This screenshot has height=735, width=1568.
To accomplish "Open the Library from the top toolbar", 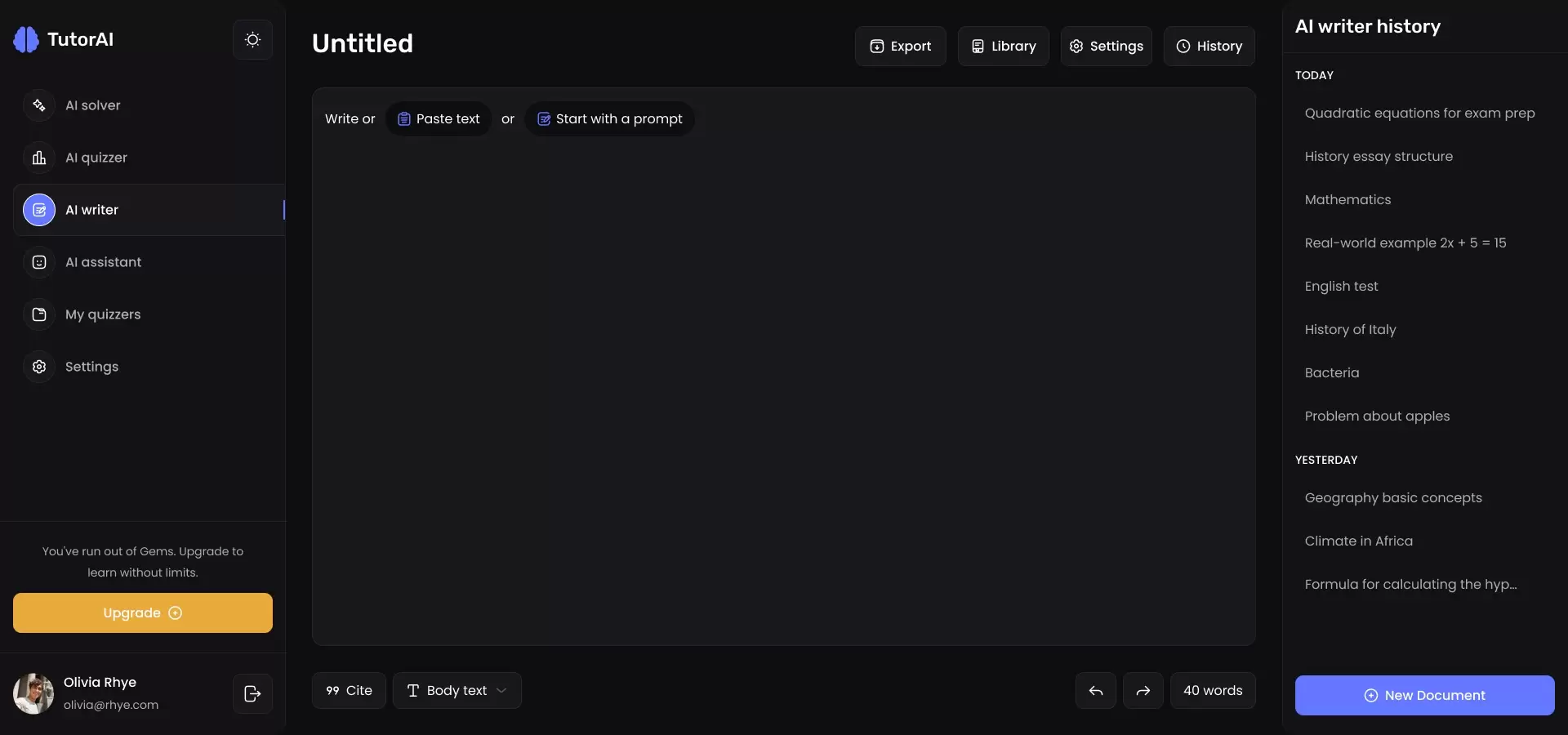I will point(1003,47).
